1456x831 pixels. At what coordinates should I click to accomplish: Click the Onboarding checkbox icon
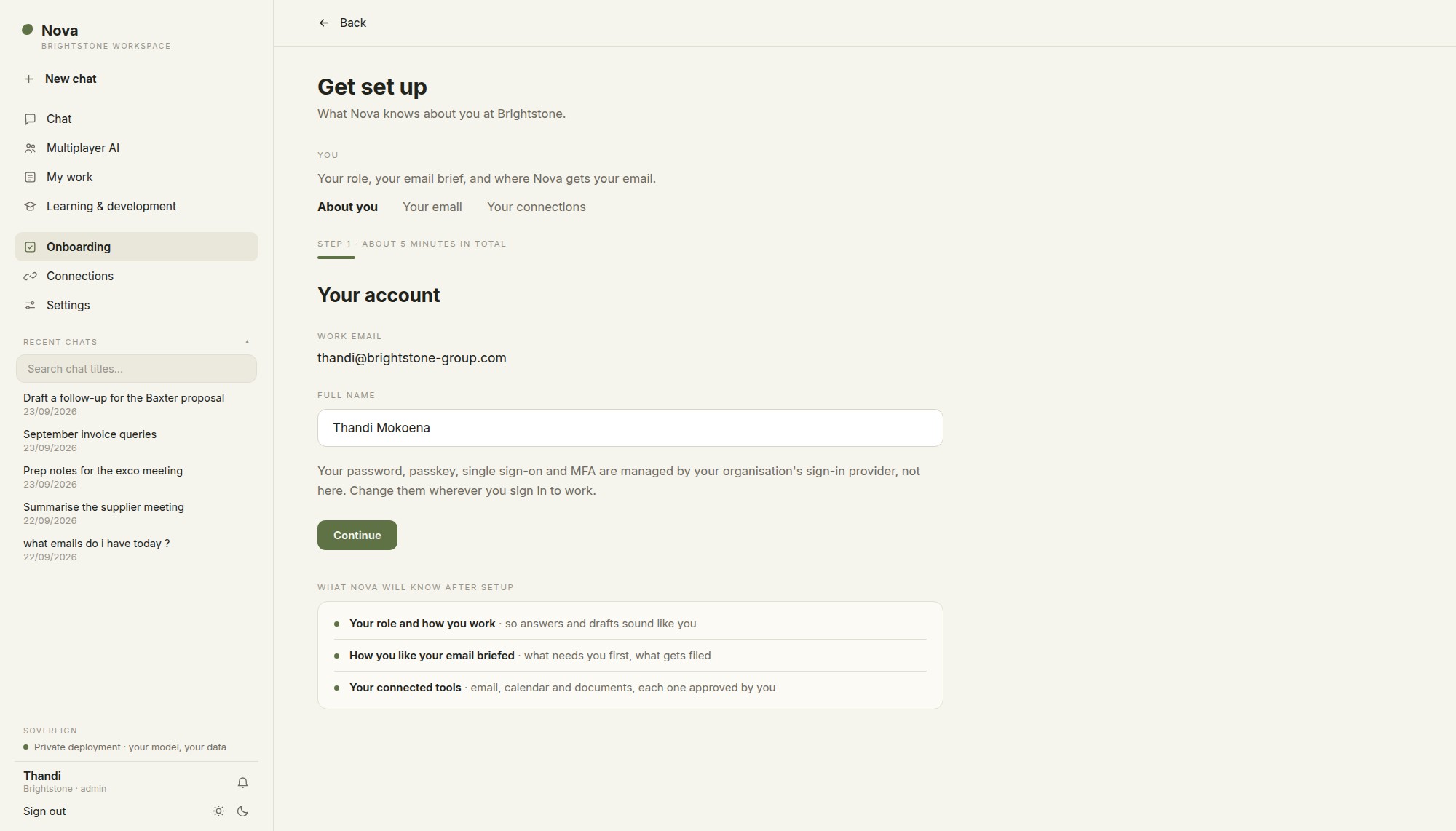click(30, 247)
